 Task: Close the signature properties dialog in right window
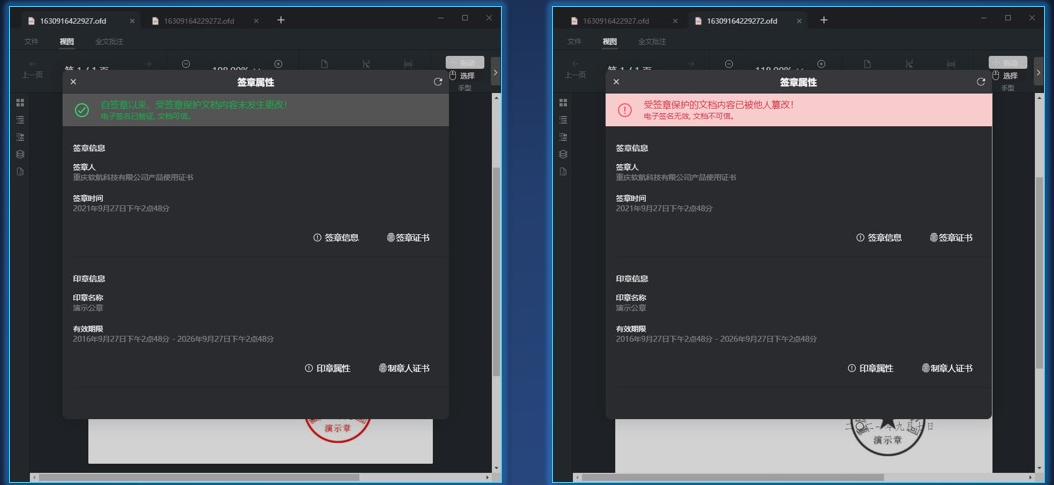616,82
